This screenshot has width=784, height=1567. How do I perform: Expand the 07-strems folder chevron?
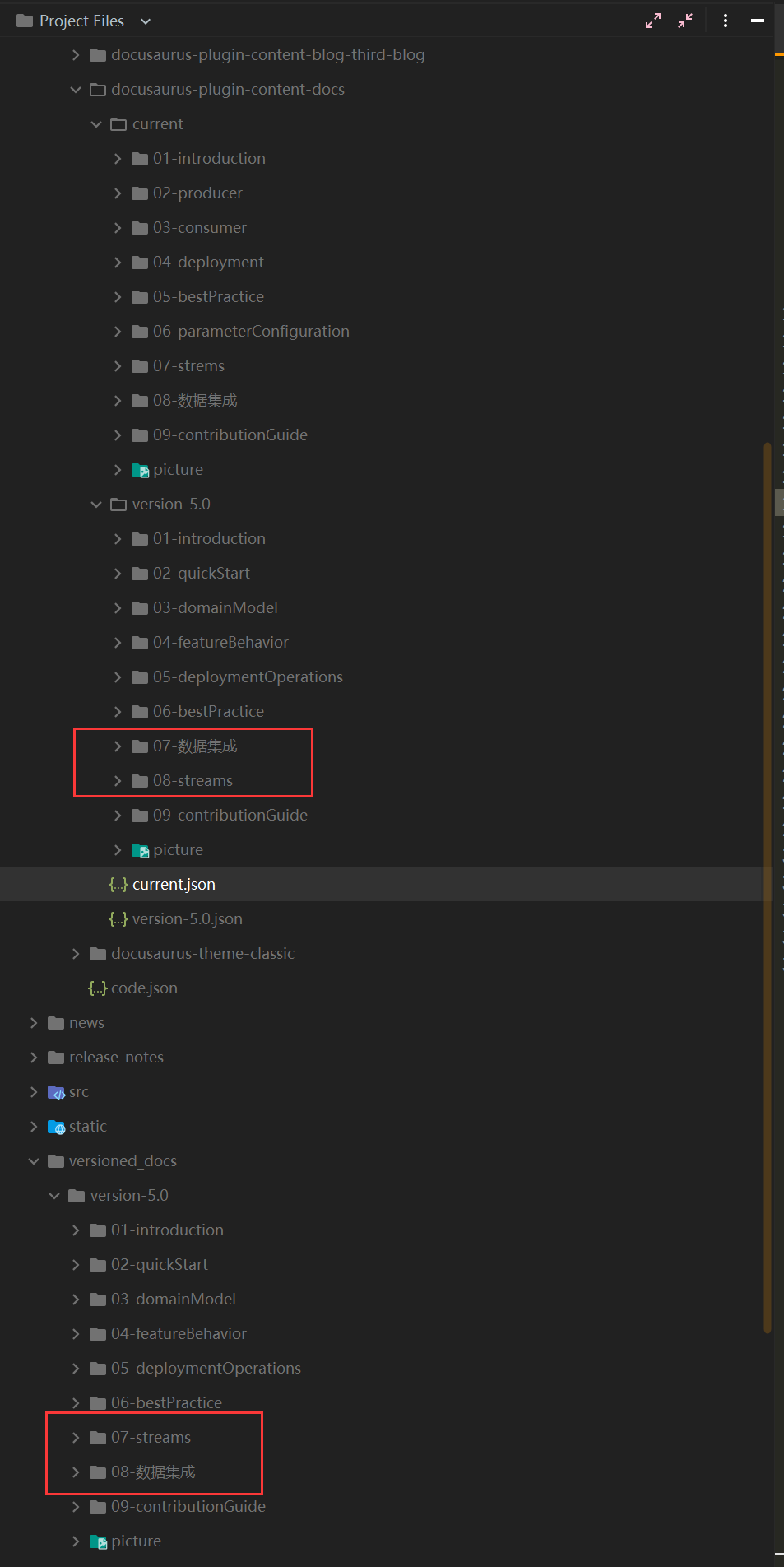coord(118,366)
